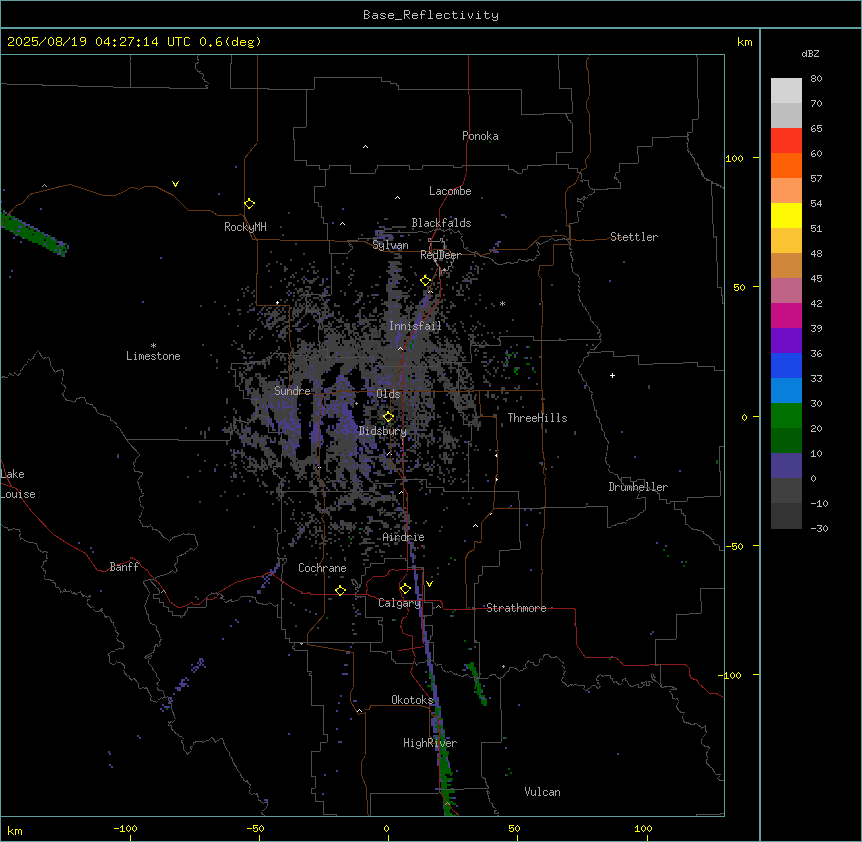Viewport: 862px width, 842px height.
Task: Click the Sylvan label
Action: point(390,245)
